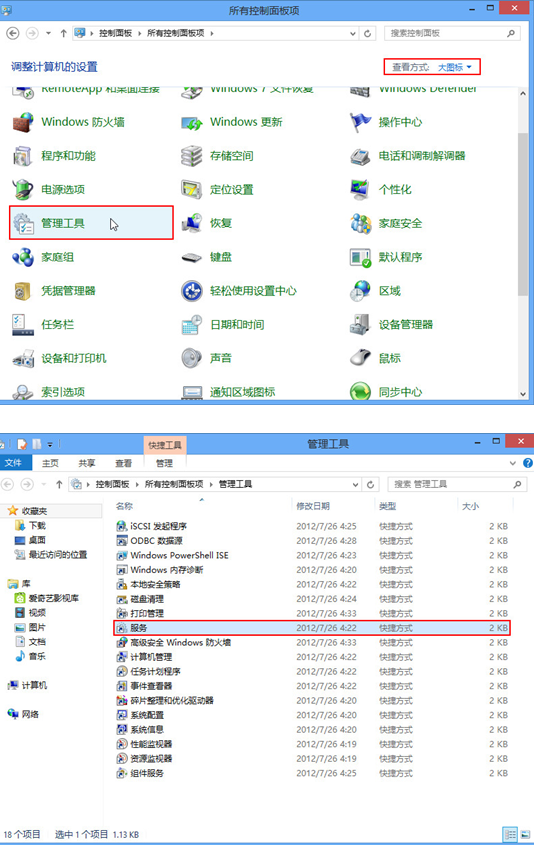This screenshot has width=534, height=846.
Task: Open 管理工具 icon in control panel
Action: [23, 223]
